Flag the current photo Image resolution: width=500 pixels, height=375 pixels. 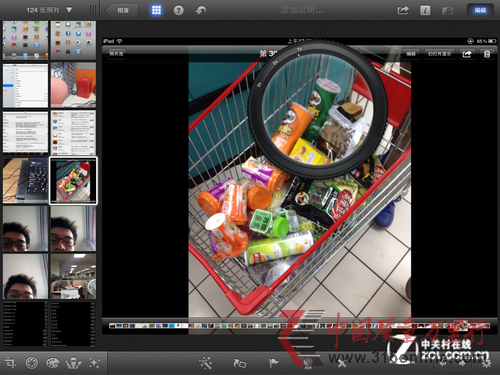tap(273, 363)
